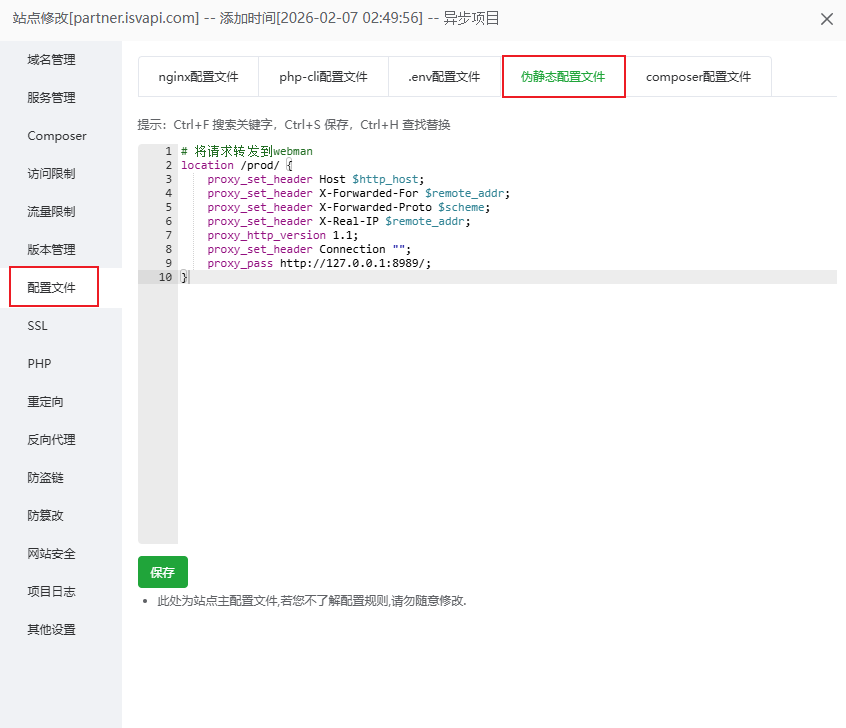Open 流量限制 settings

point(51,212)
